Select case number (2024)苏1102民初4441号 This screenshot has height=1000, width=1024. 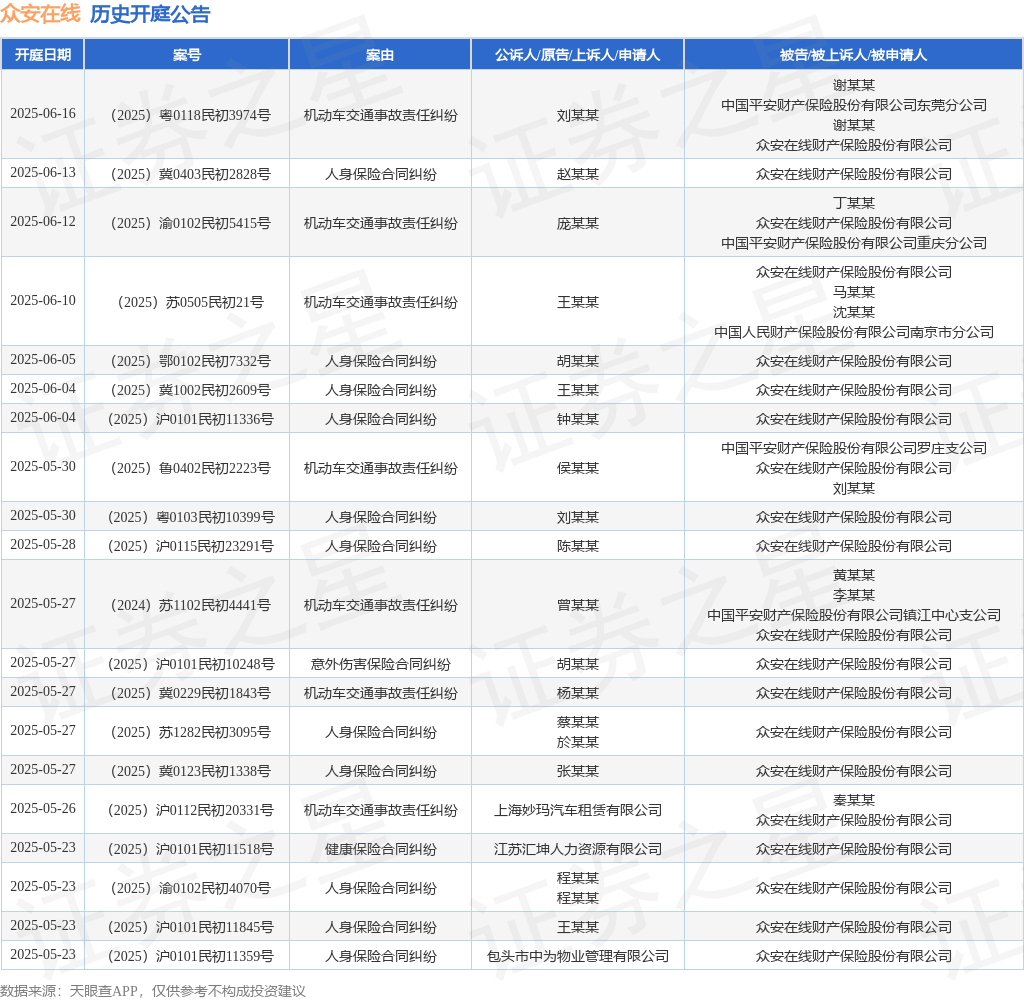pyautogui.click(x=191, y=605)
